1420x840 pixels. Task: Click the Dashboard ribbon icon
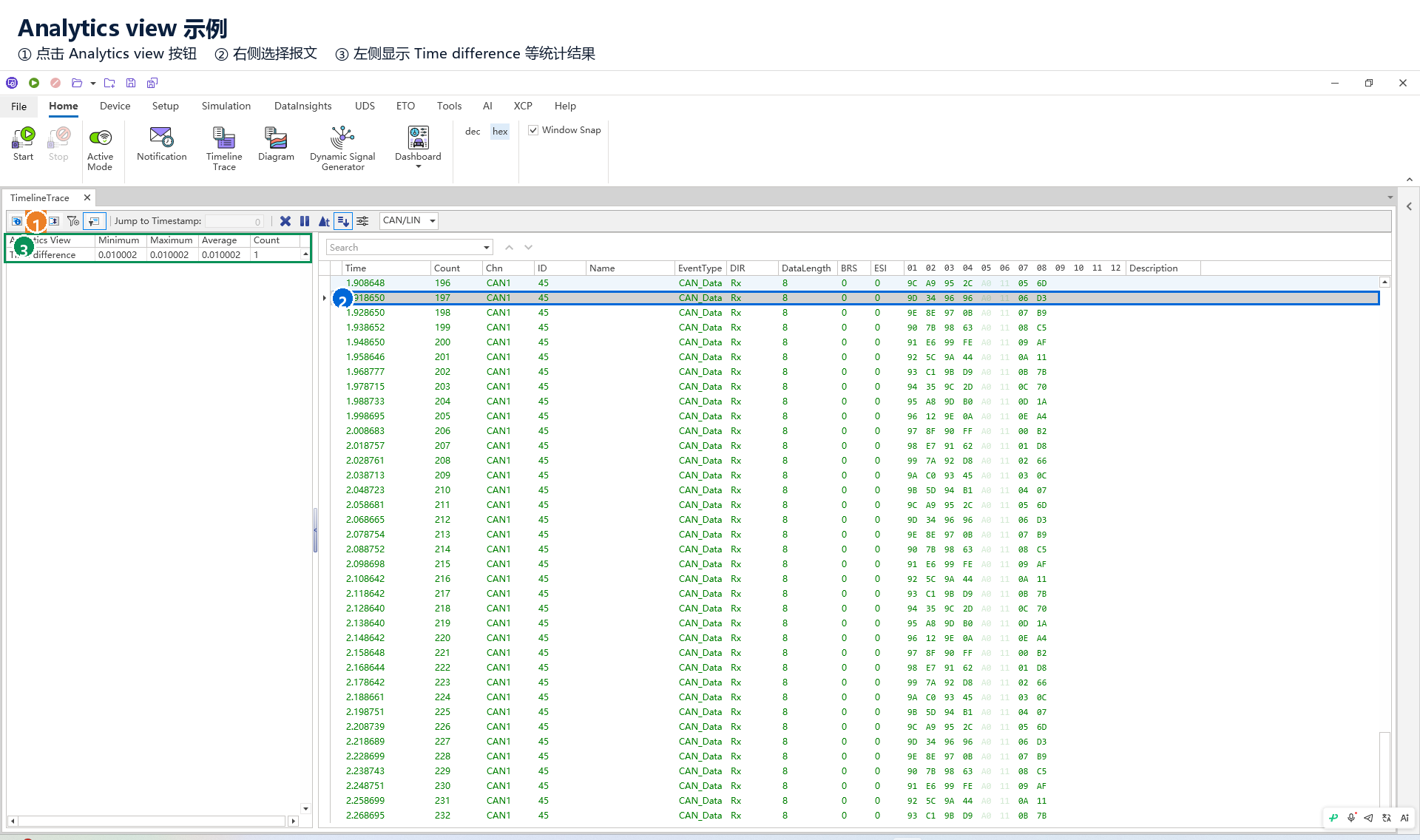pos(418,138)
